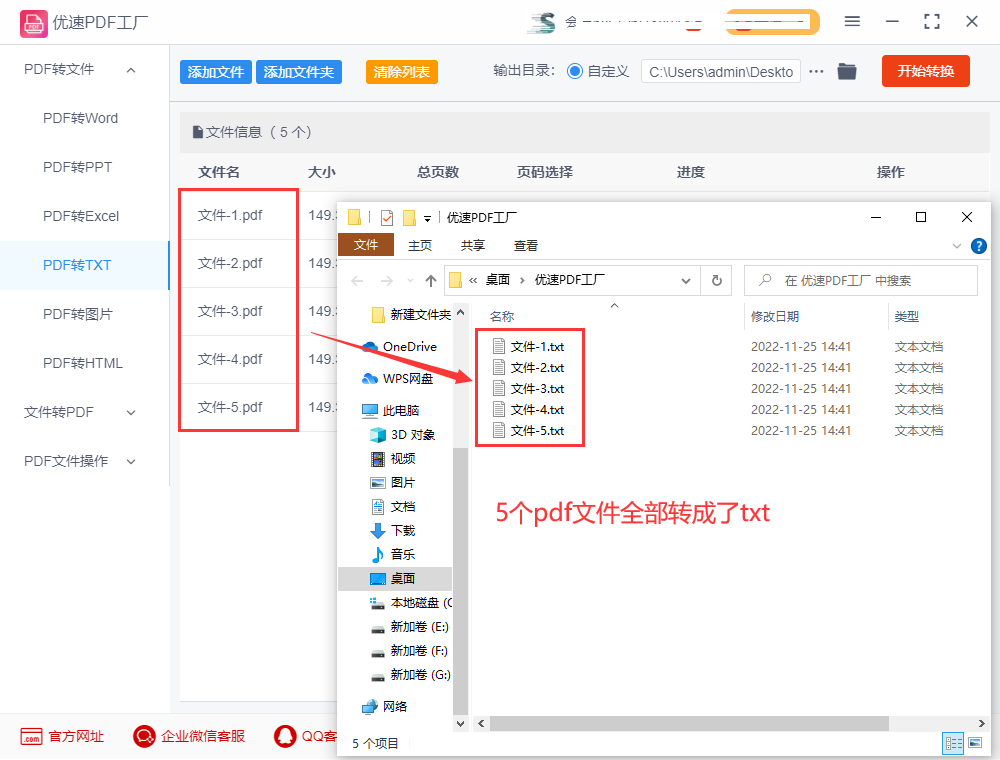
Task: Select 此电脑 in navigation pane
Action: (390, 411)
